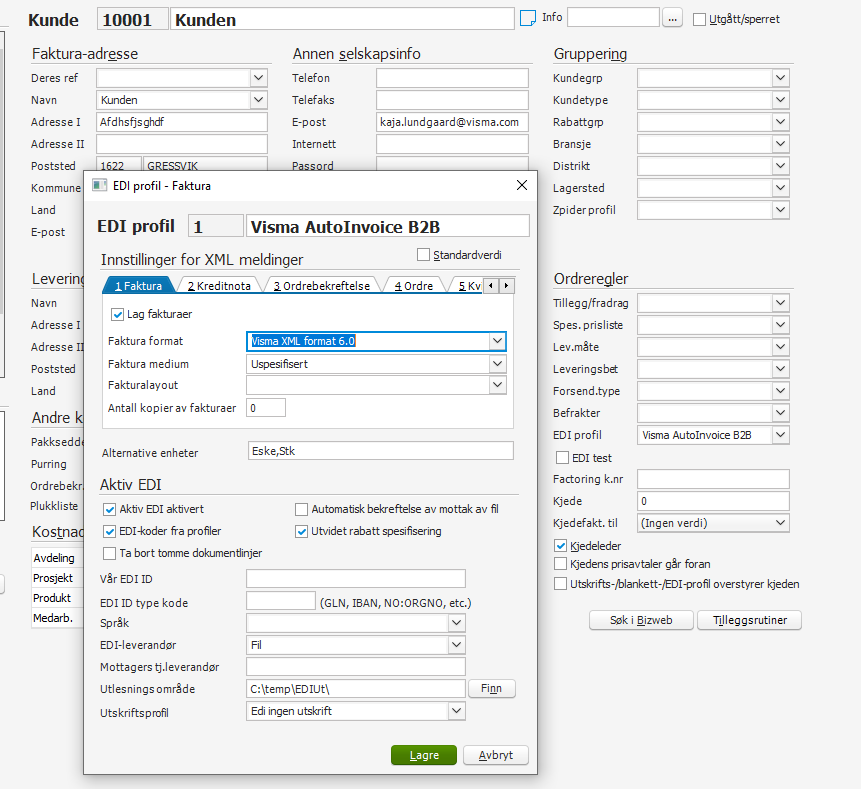Open the Fakturalayout dropdown
861x789 pixels.
click(497, 385)
